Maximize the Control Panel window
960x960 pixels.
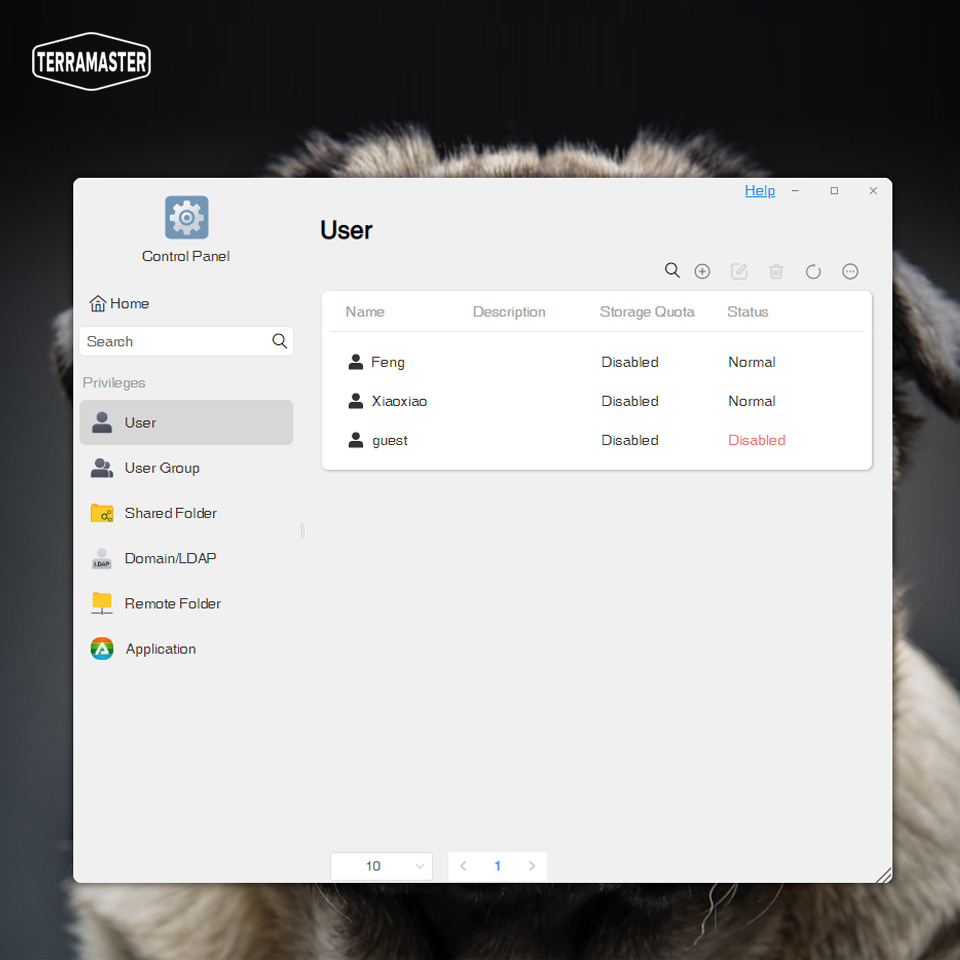pos(834,190)
